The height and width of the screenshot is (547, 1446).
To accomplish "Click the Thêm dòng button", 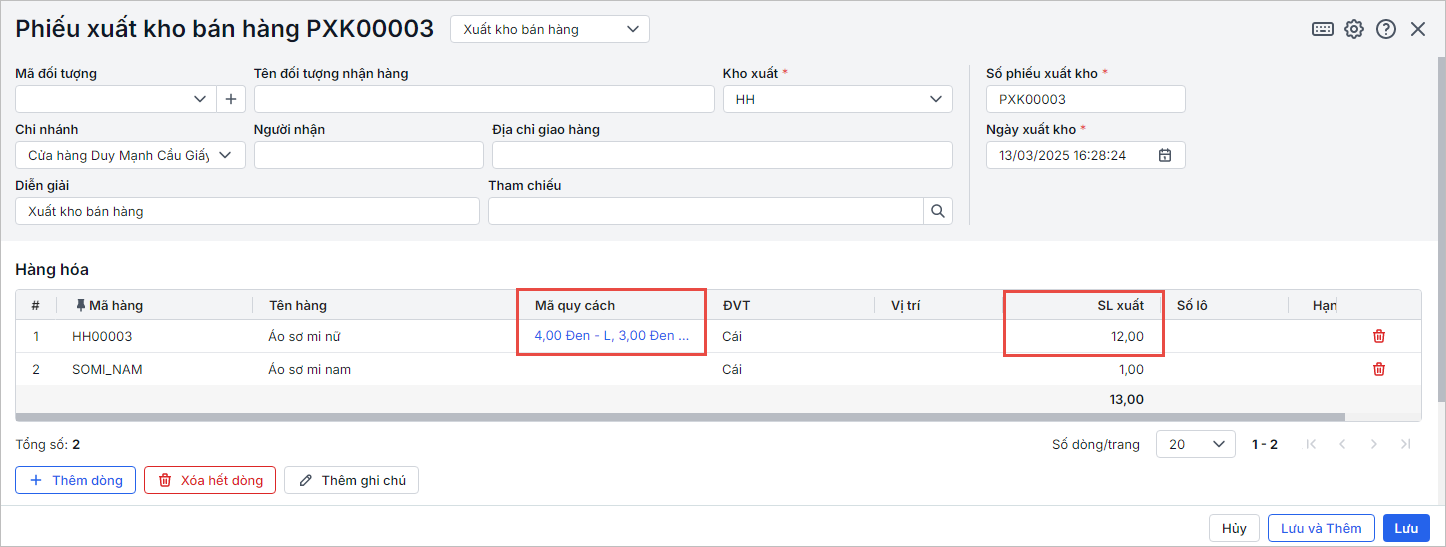I will tap(76, 480).
